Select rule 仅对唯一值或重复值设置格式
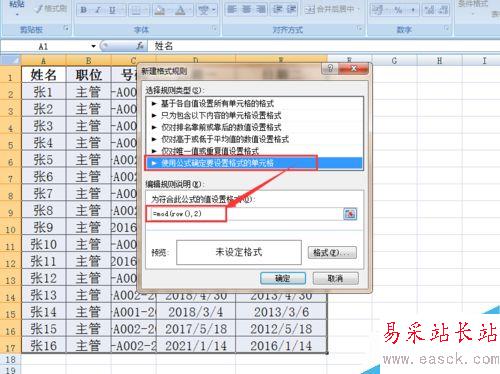Screen dimensions: 500x374 (210, 151)
